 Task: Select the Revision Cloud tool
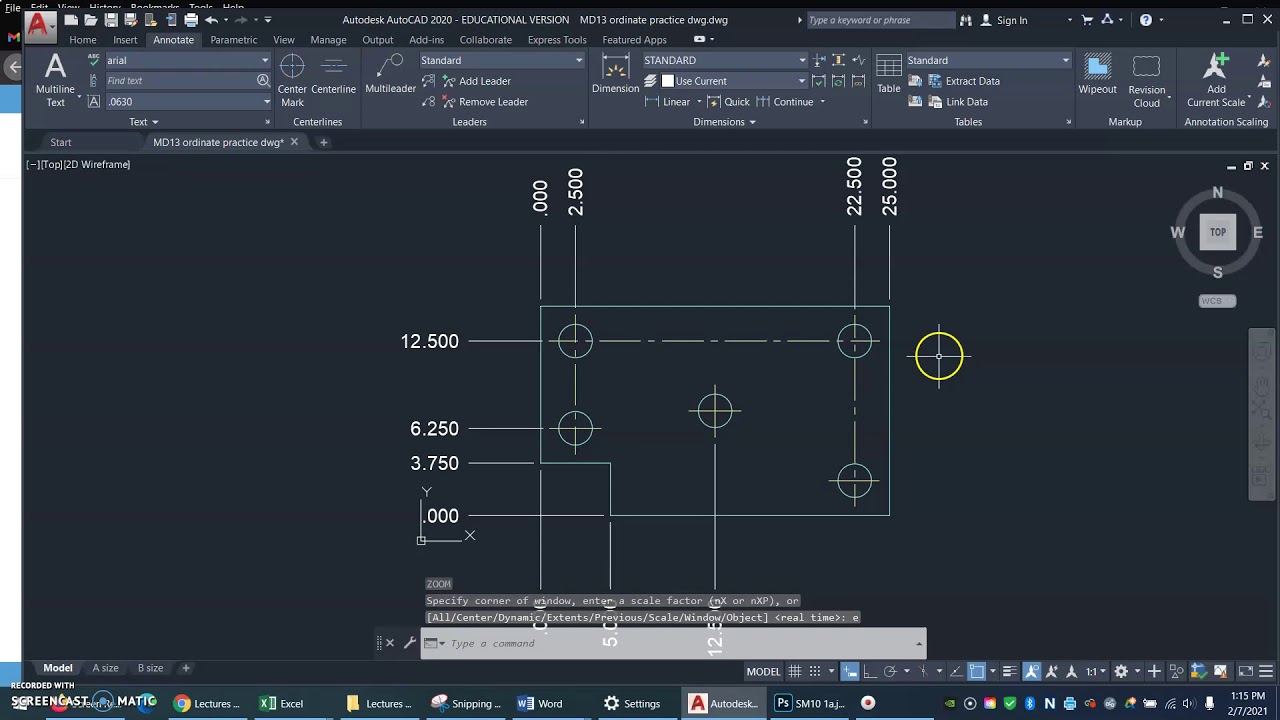[1146, 82]
